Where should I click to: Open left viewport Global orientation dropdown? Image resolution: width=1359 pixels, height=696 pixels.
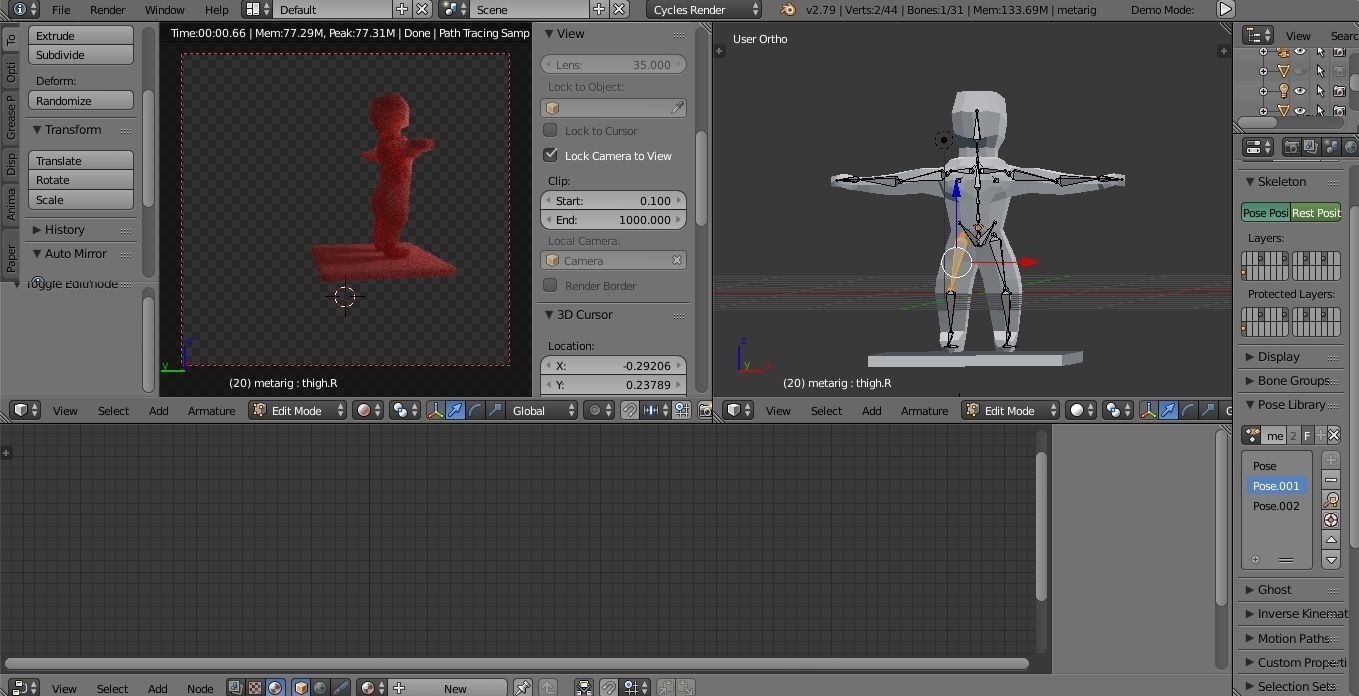541,410
